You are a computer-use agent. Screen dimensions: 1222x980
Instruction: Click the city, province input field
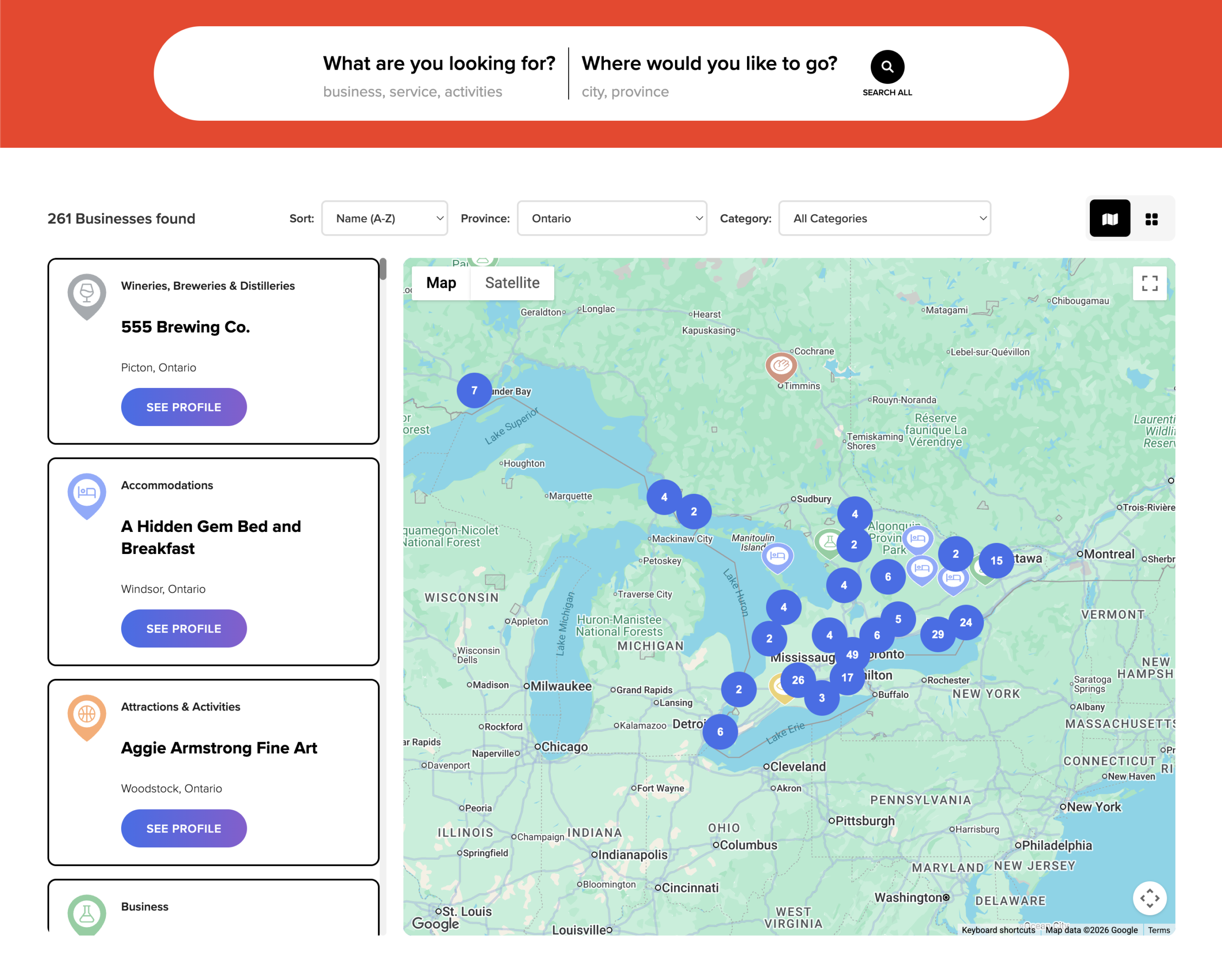pos(709,92)
